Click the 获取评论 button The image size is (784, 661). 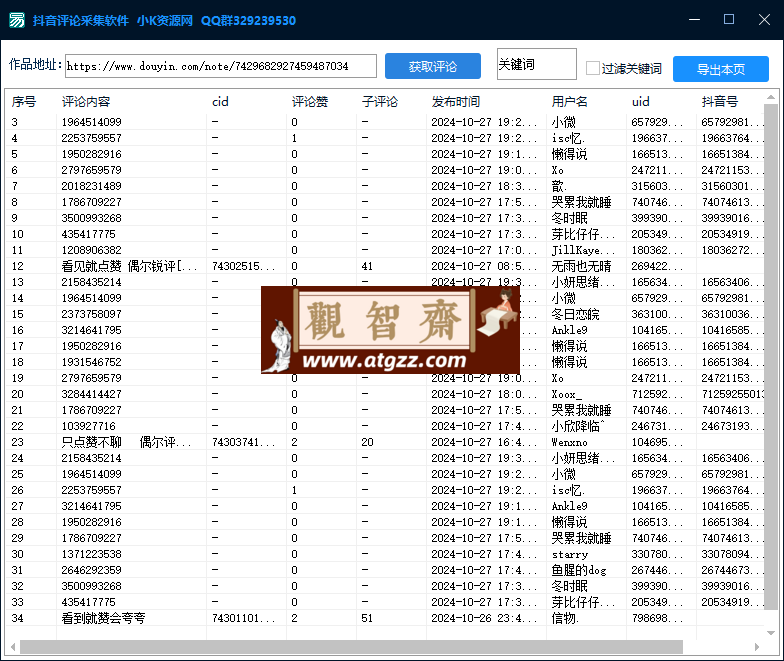(x=432, y=66)
